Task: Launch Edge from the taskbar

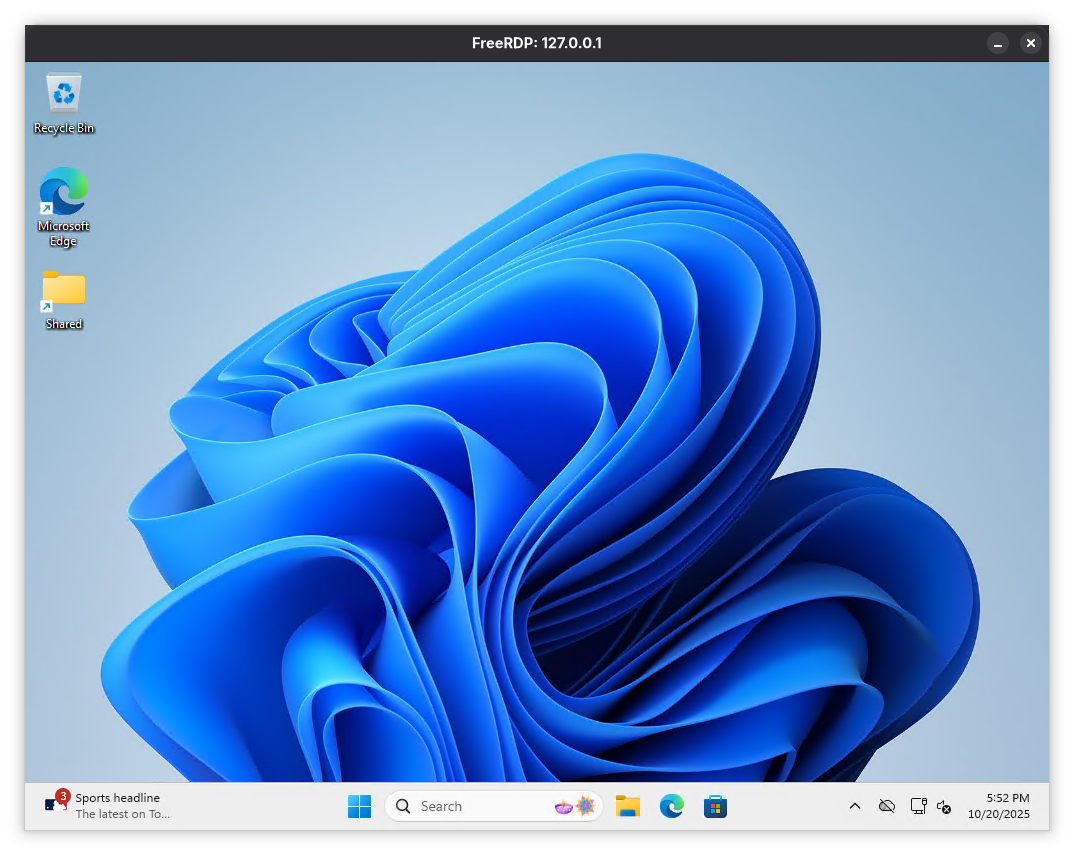Action: coord(671,806)
